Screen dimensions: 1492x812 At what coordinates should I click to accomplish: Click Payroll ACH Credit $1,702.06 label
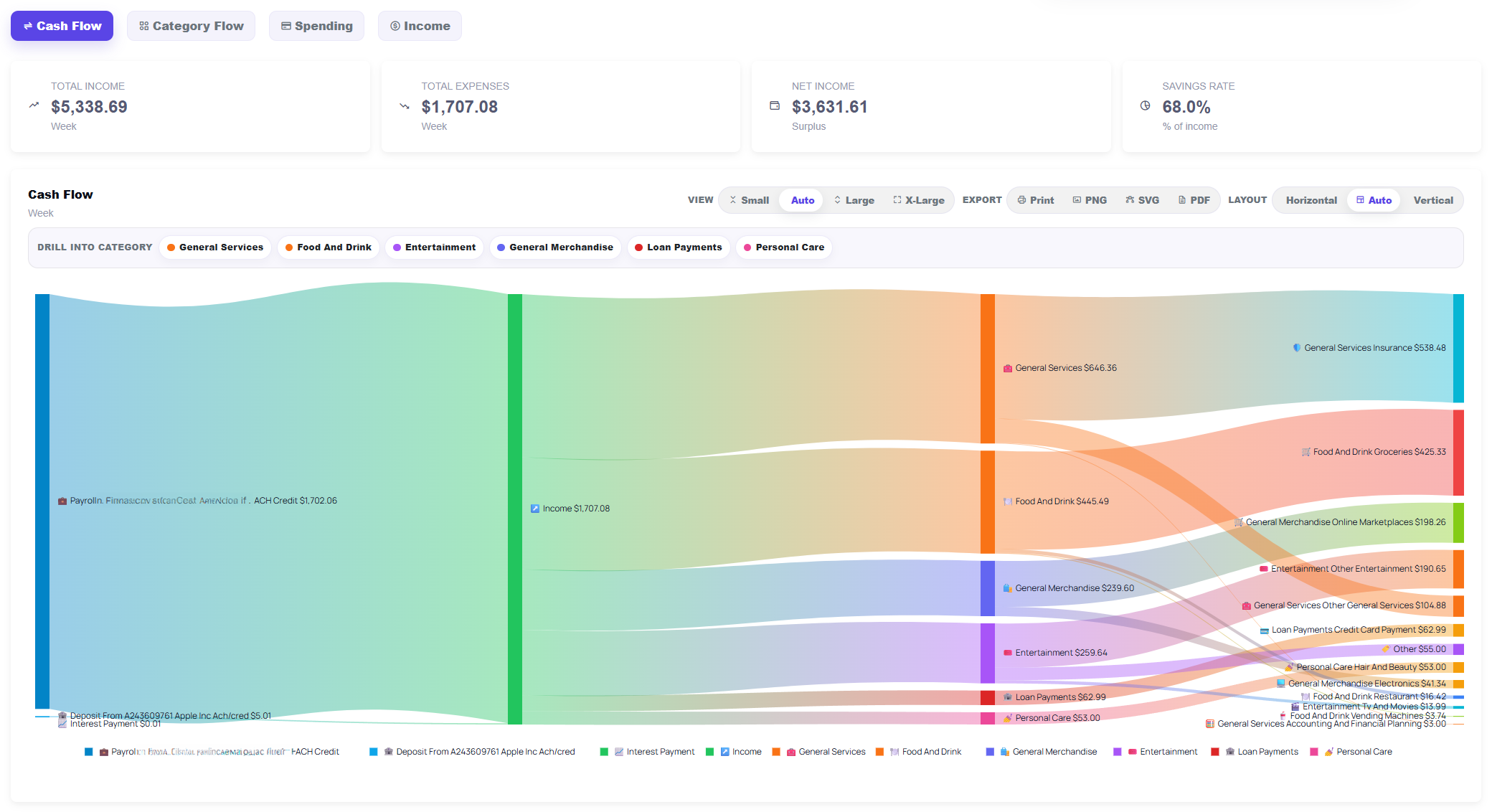pyautogui.click(x=197, y=501)
